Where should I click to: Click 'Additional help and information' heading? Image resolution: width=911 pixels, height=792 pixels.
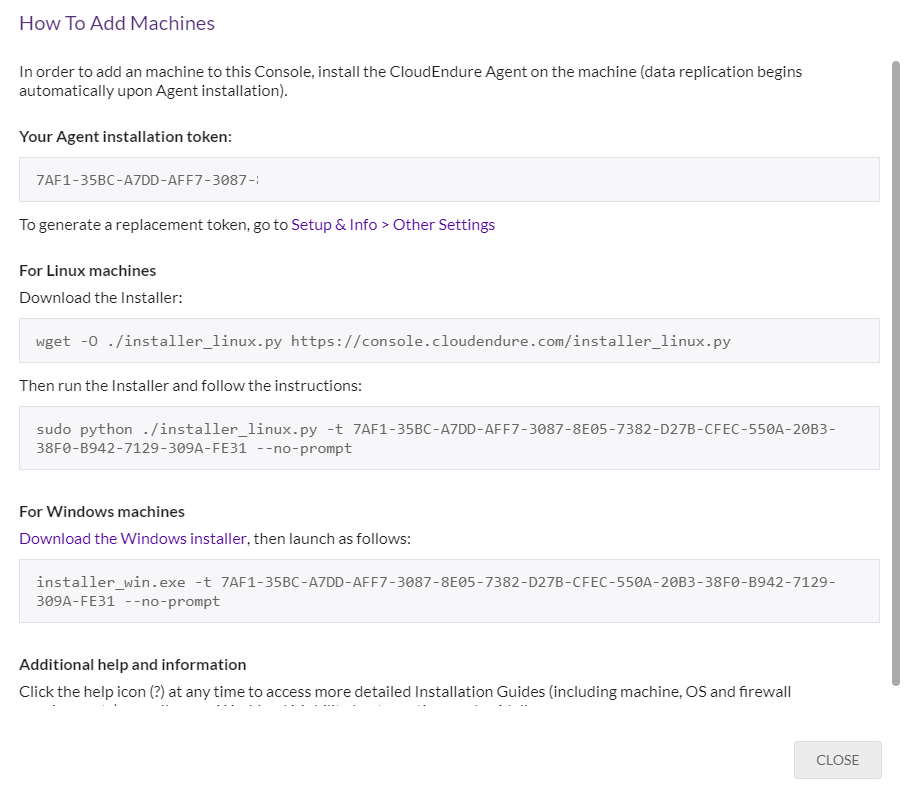[132, 665]
